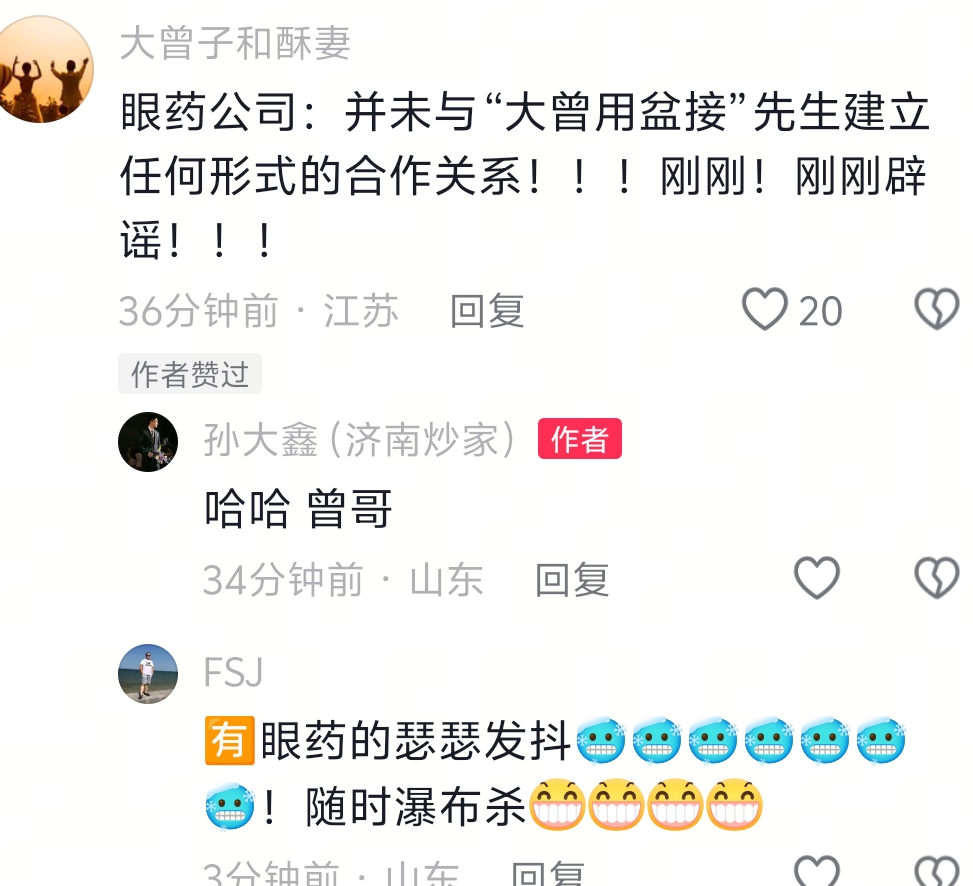Open 孙大鑫 author profile avatar
This screenshot has height=886, width=973.
[148, 442]
